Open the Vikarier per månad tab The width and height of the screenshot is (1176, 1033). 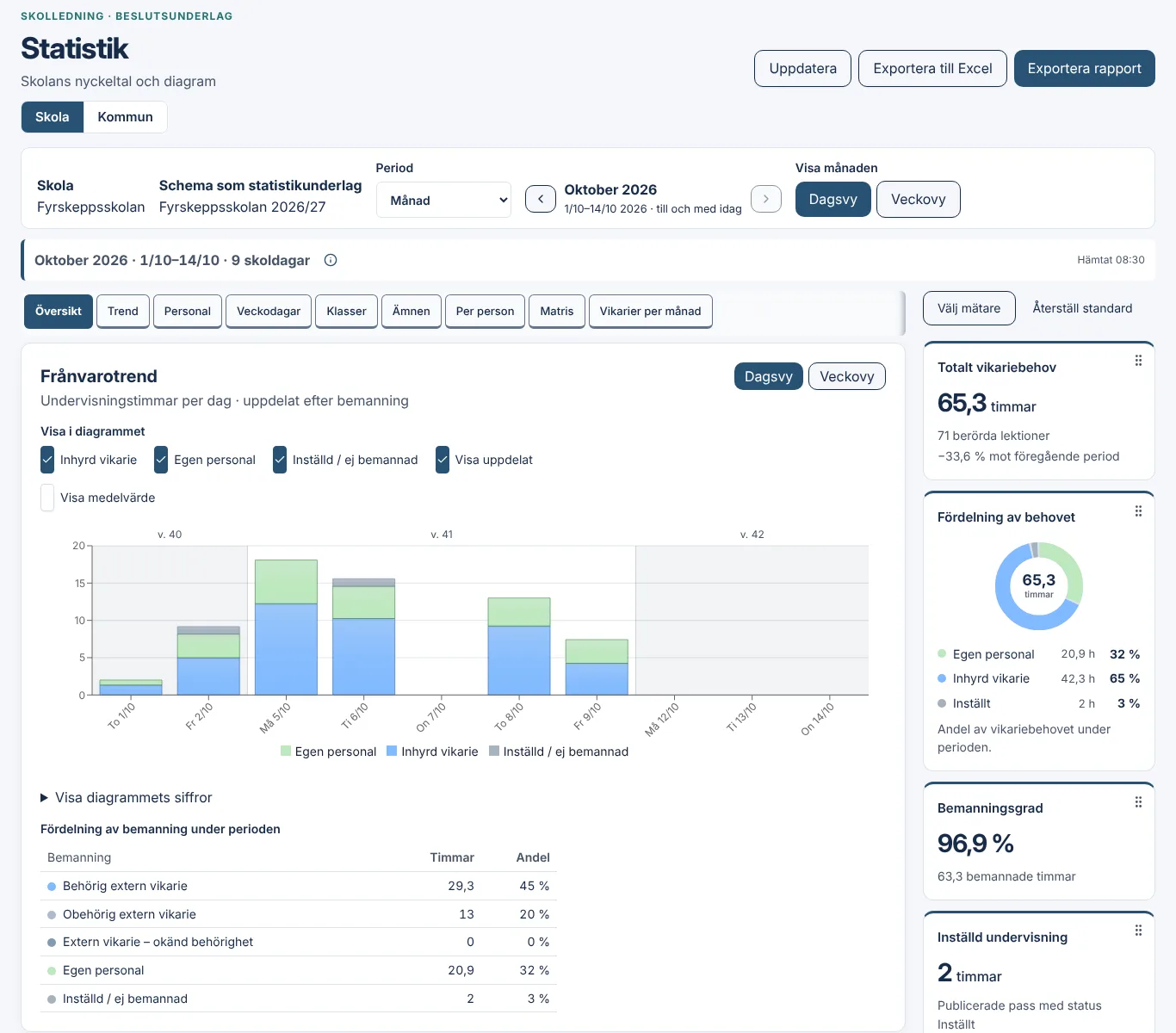650,312
